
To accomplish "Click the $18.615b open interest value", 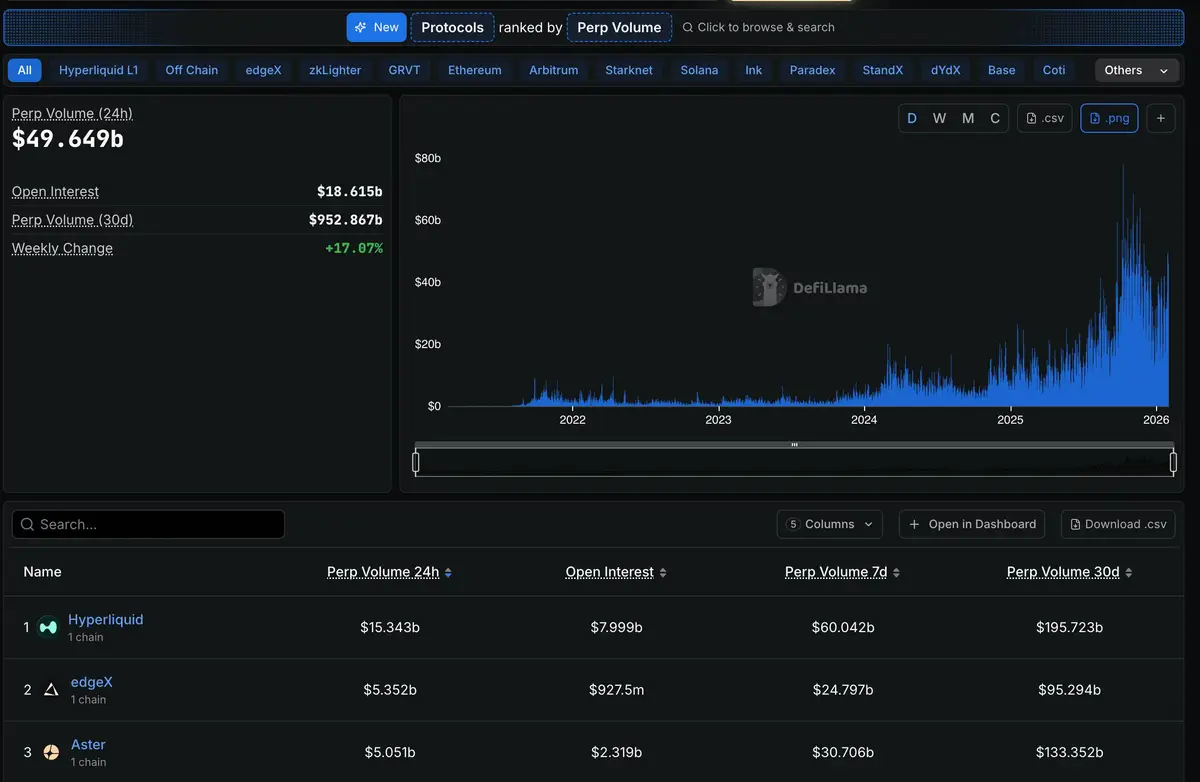I will [x=350, y=192].
